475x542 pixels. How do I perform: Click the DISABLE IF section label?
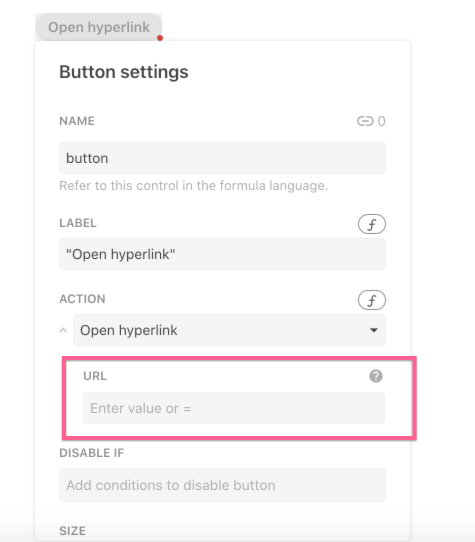point(92,453)
